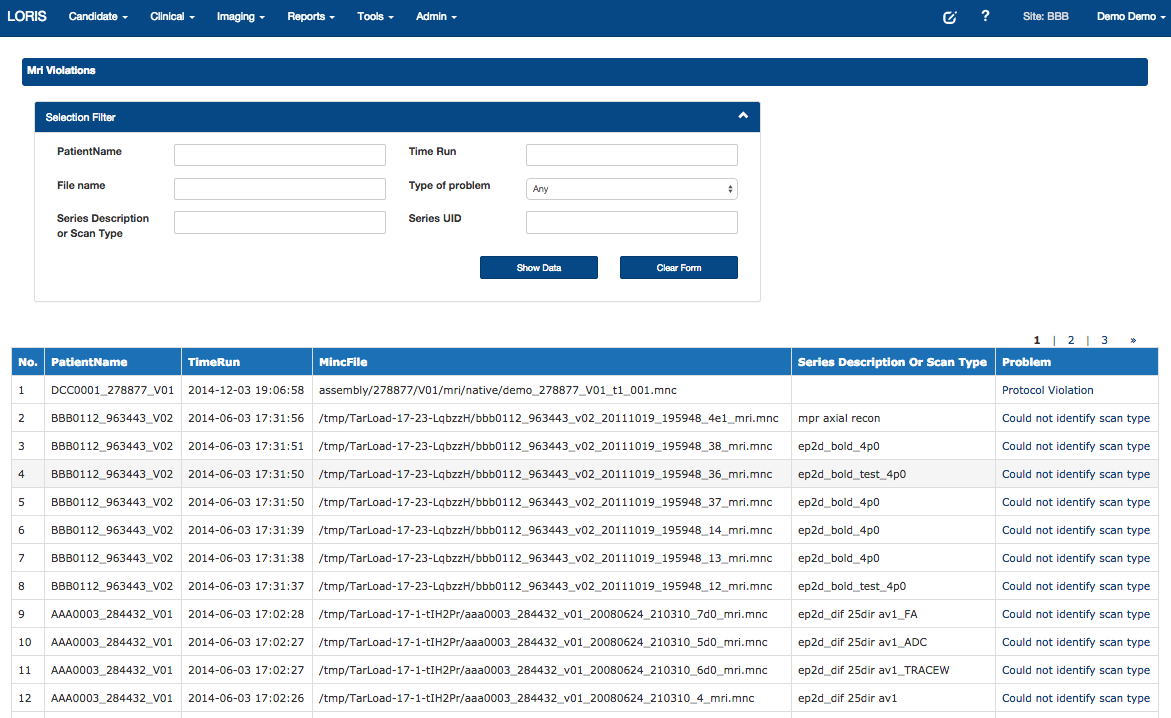
Task: Expand the Demo Demo user menu
Action: 1126,17
